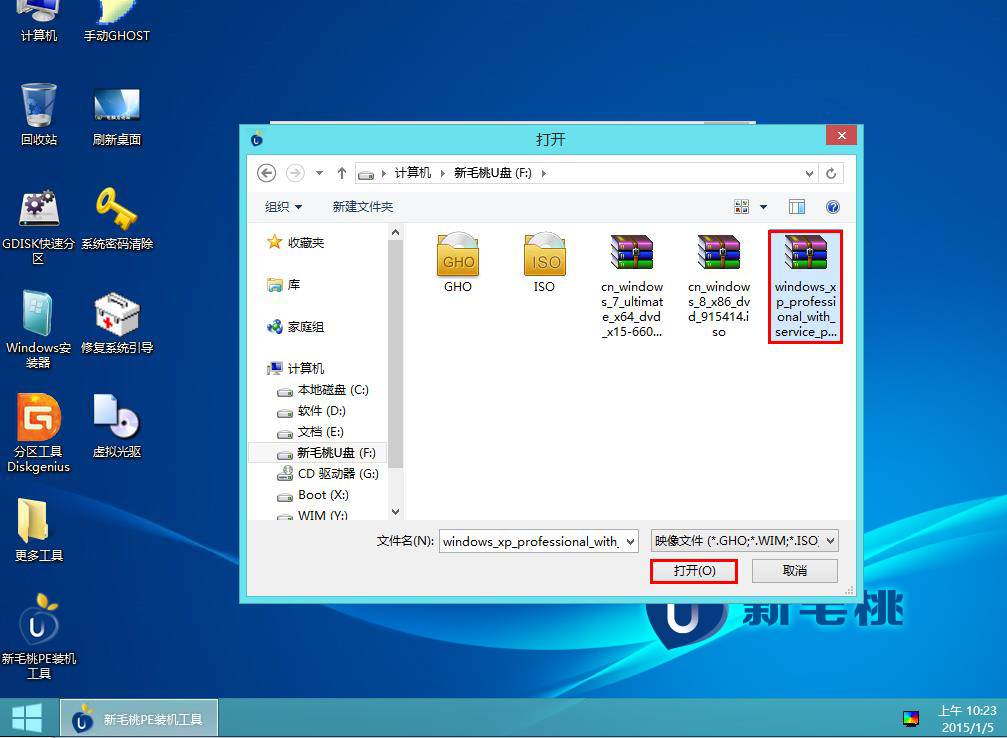Open 软件 (D:) drive in the tree
Screen dimensions: 1007x738
tap(311, 411)
